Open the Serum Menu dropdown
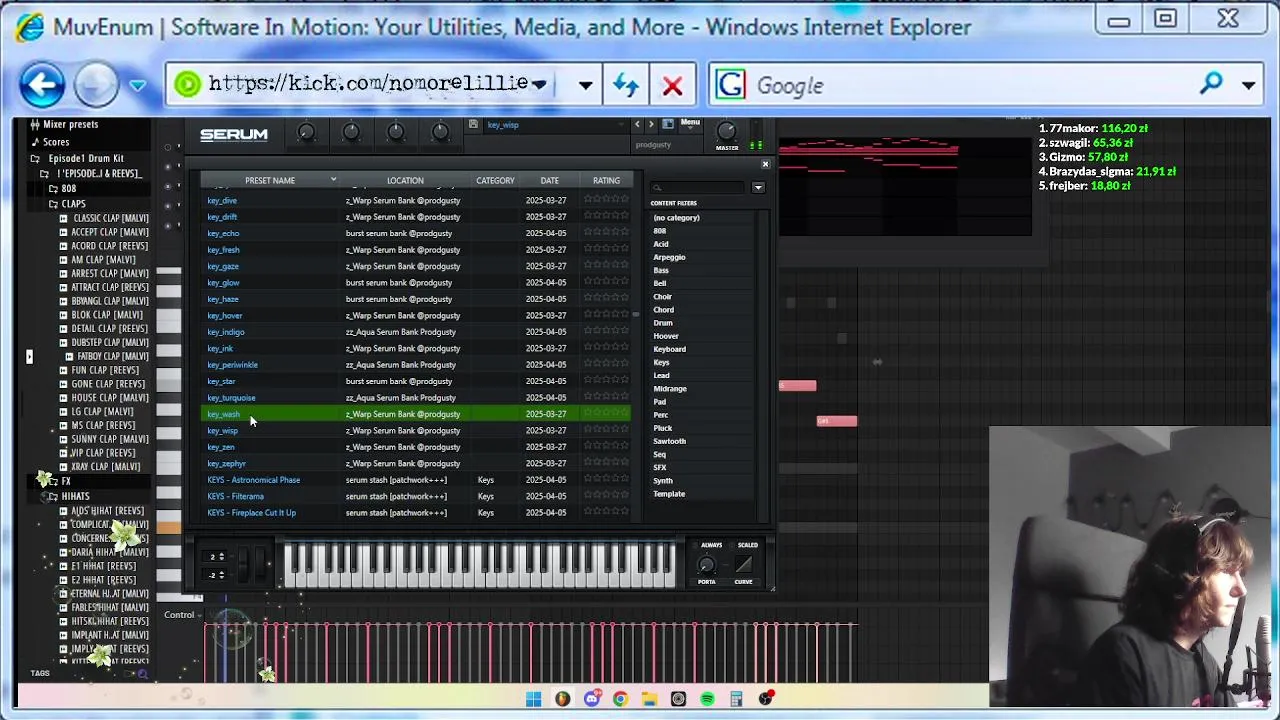Screen dimensions: 1280x720 tap(690, 123)
